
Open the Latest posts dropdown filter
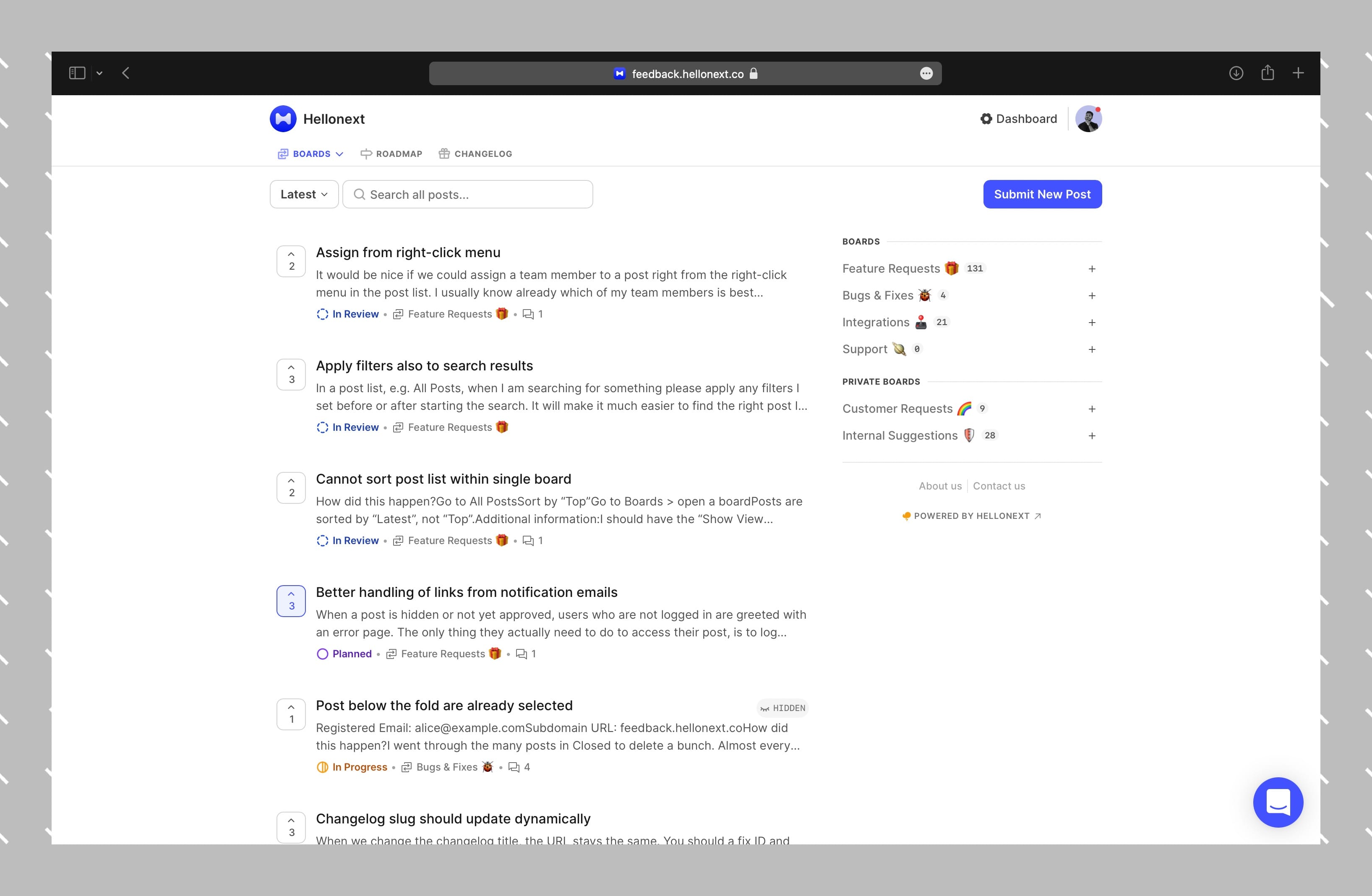click(303, 194)
